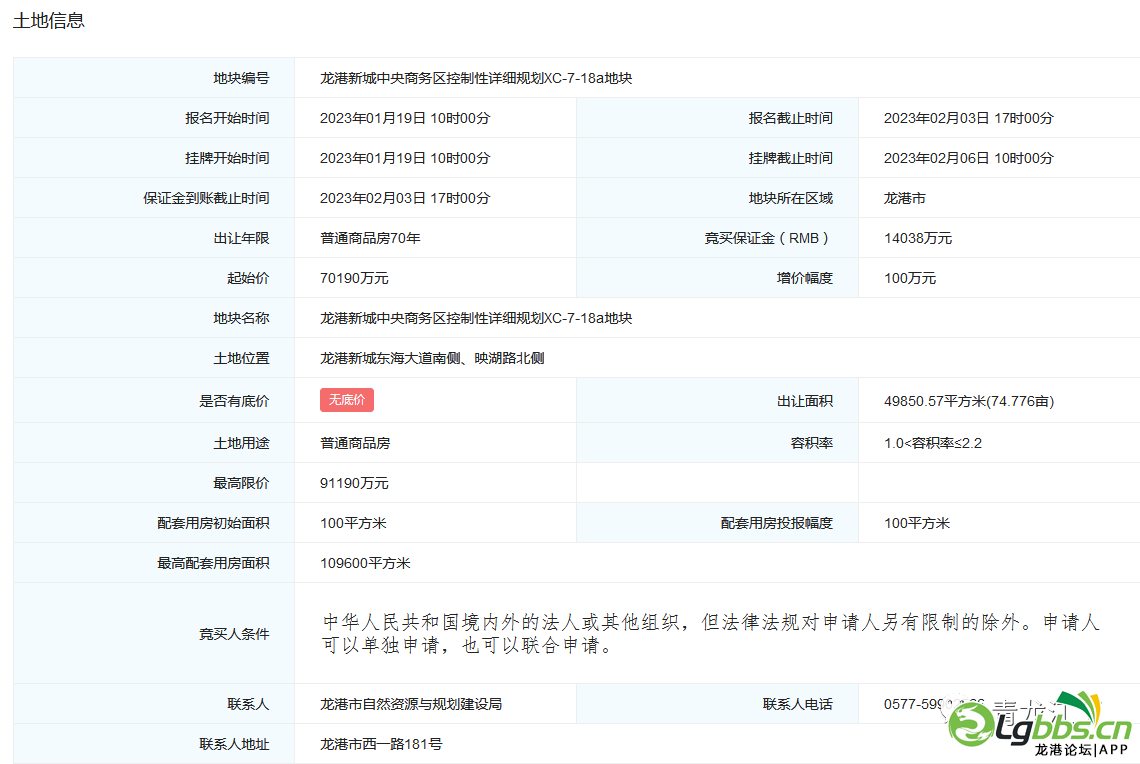1140x764 pixels.
Task: Click the 配套用房初始面积 label
Action: 213,523
